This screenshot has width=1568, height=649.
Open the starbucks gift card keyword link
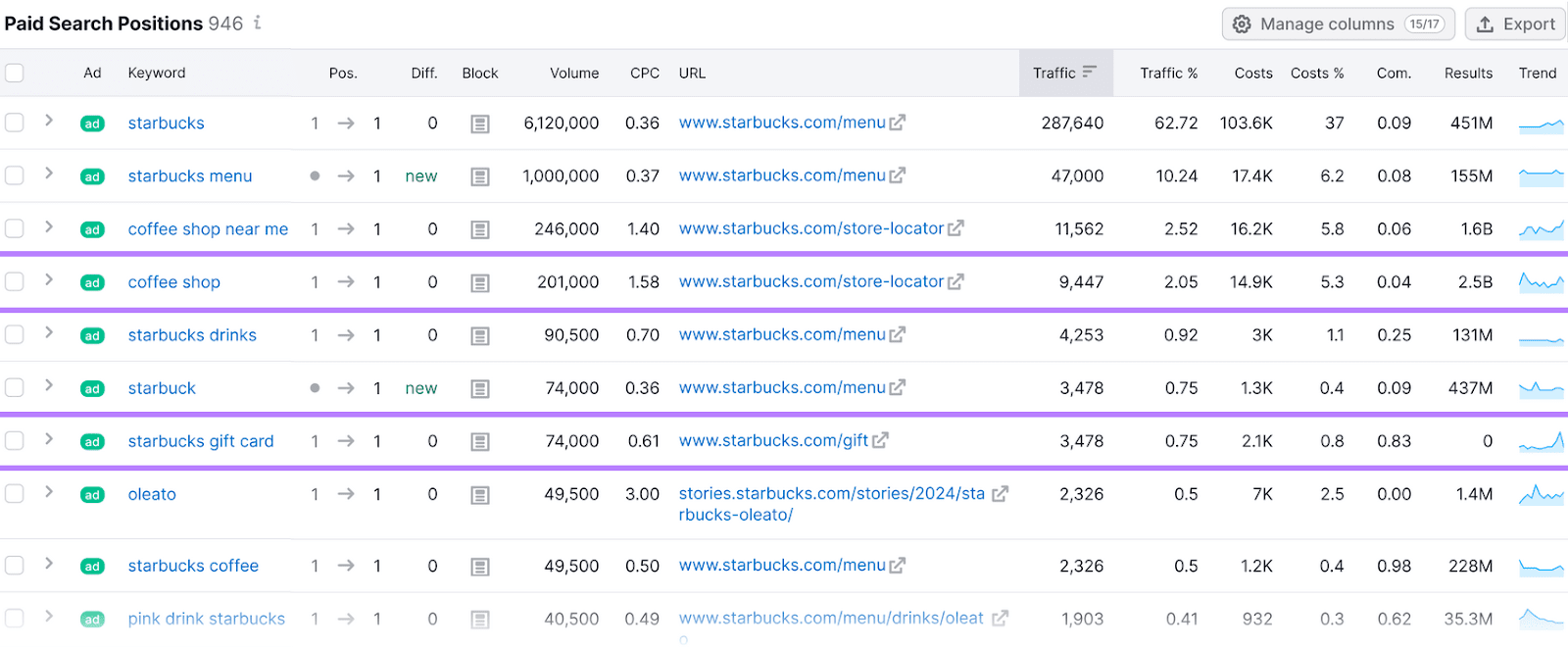[201, 441]
